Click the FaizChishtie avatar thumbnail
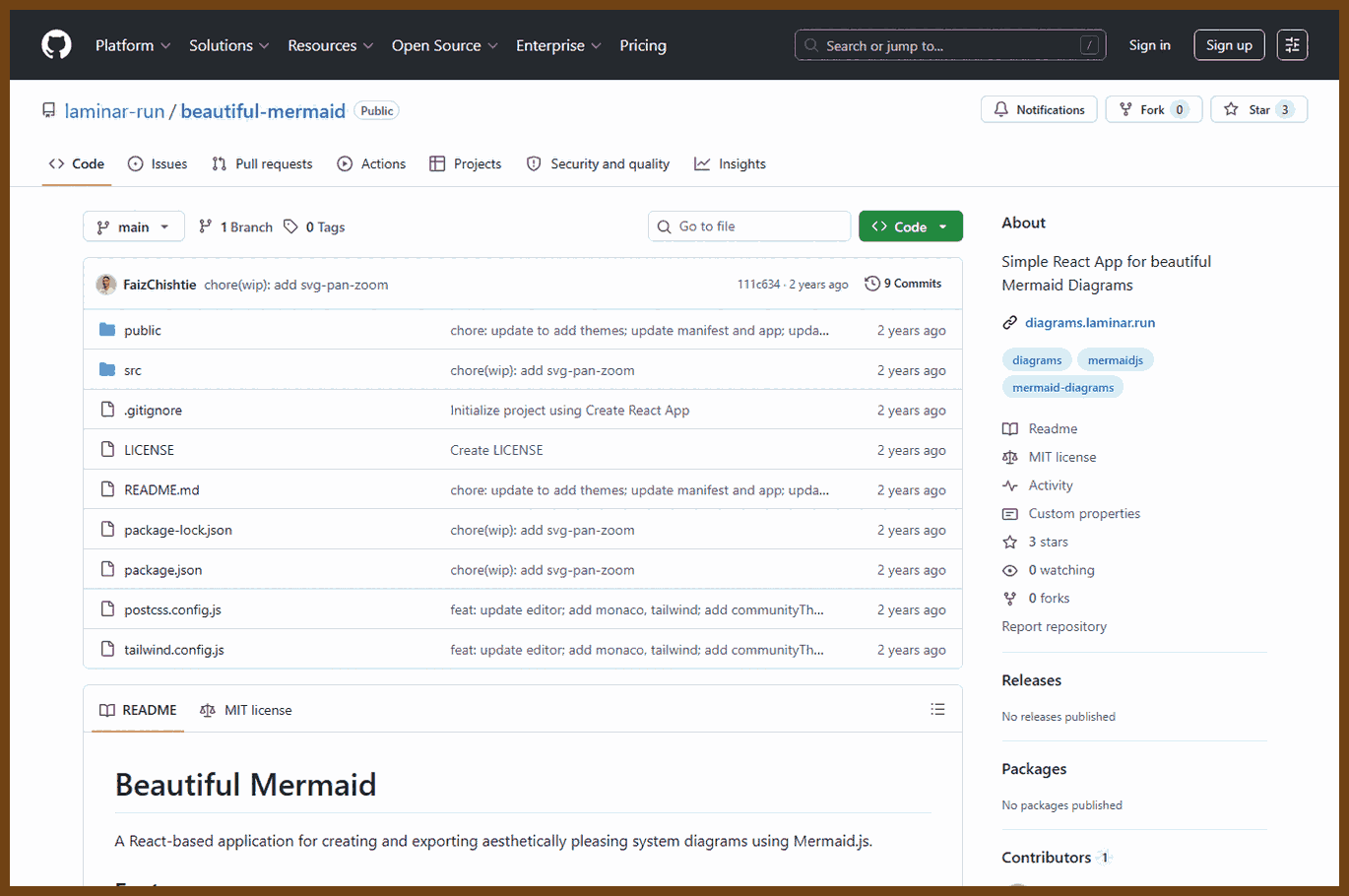Image resolution: width=1349 pixels, height=896 pixels. click(x=106, y=285)
